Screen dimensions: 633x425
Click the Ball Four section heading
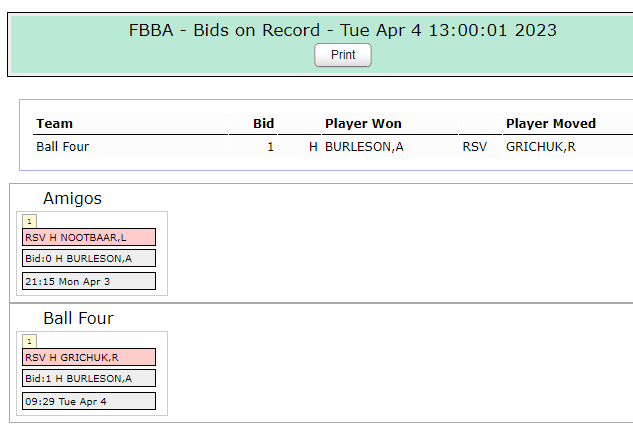[78, 318]
